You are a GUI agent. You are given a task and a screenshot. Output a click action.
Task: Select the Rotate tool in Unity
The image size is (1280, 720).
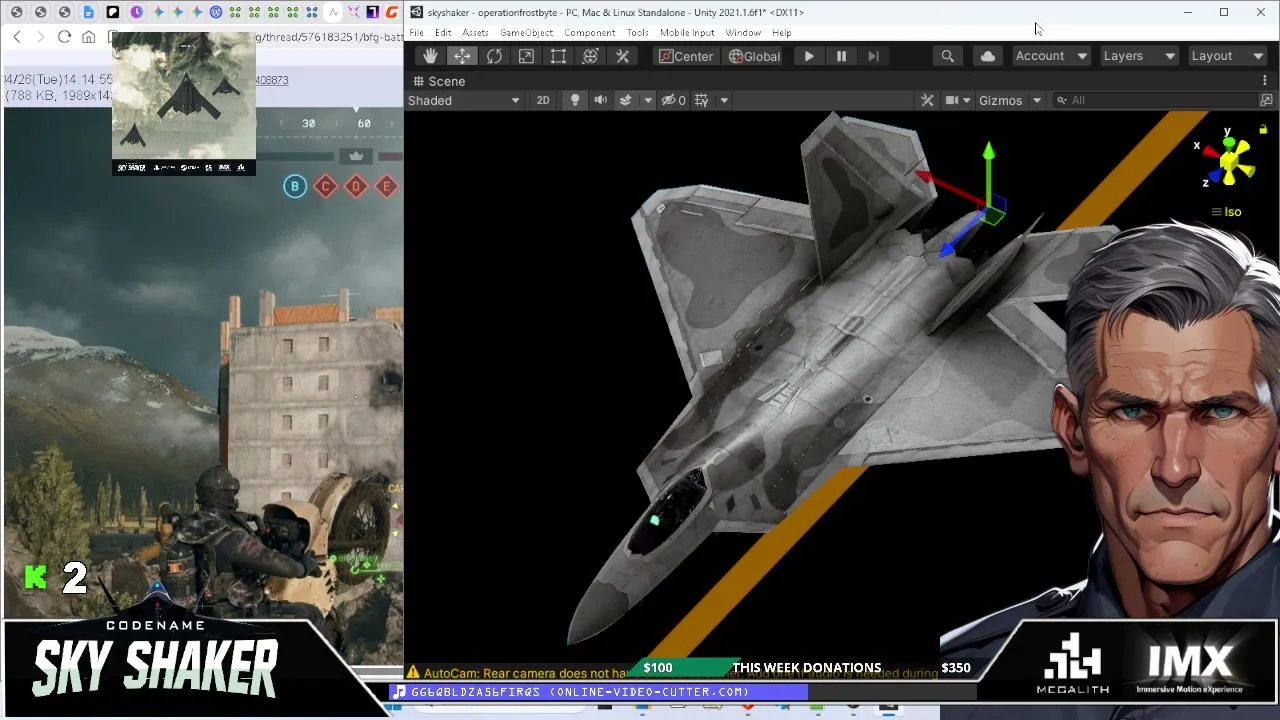[x=494, y=56]
